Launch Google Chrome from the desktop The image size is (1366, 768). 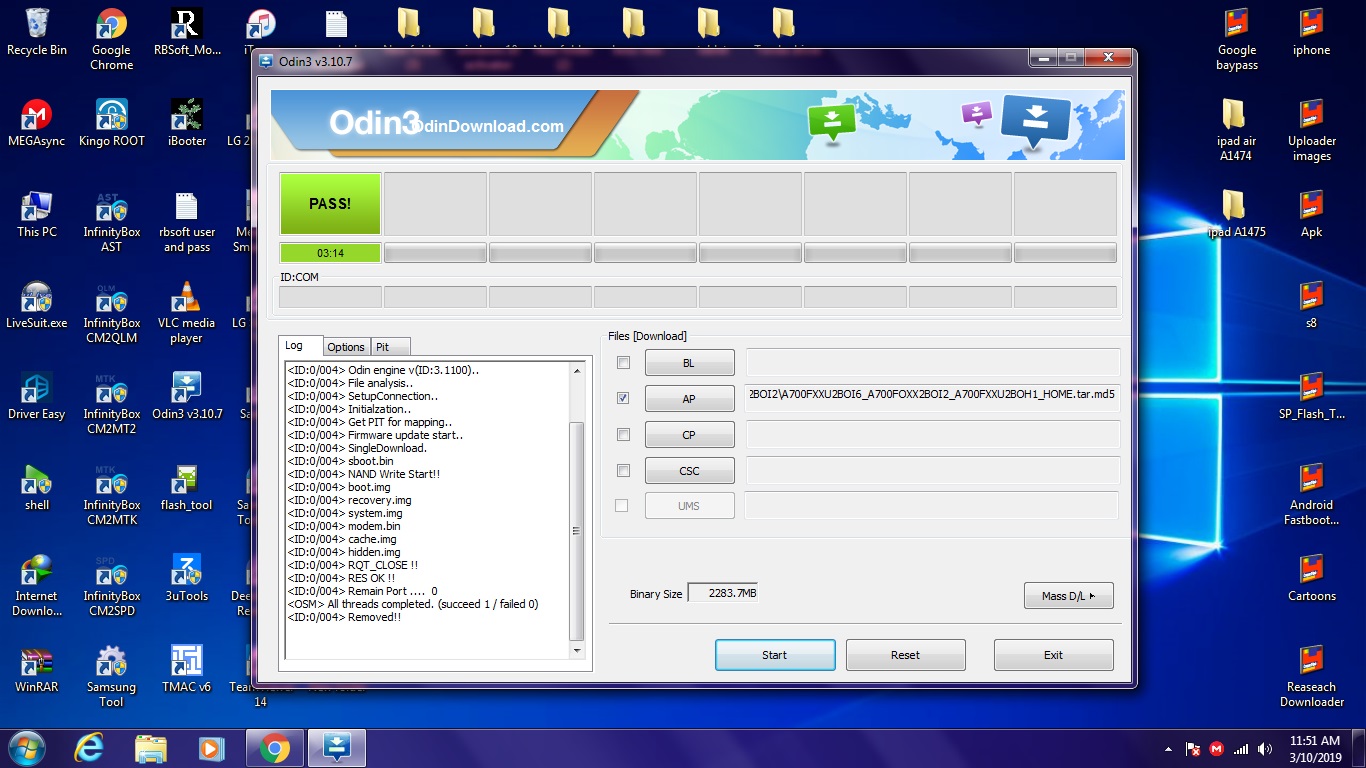[111, 40]
